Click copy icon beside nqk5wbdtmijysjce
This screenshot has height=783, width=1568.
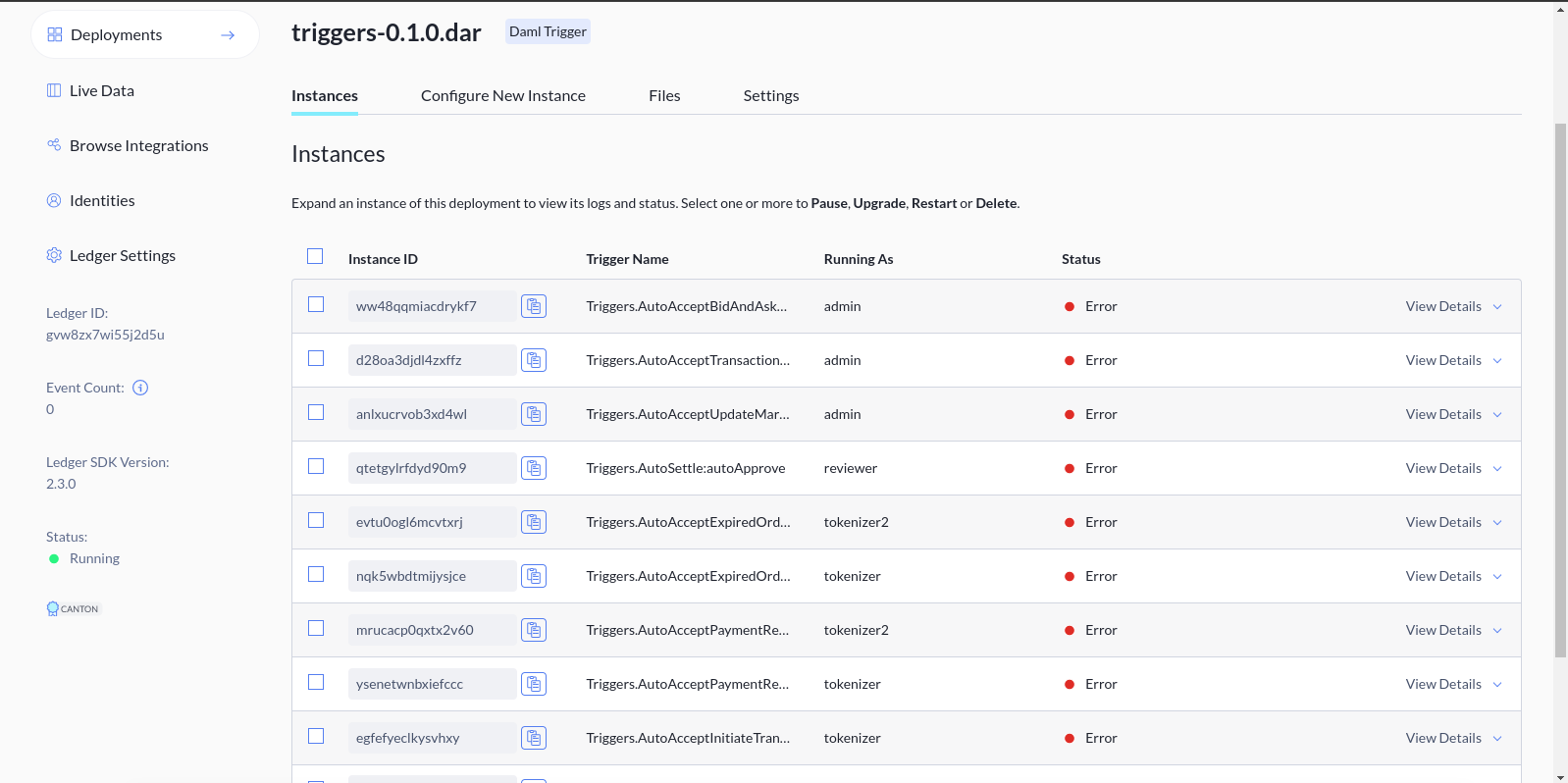(534, 576)
